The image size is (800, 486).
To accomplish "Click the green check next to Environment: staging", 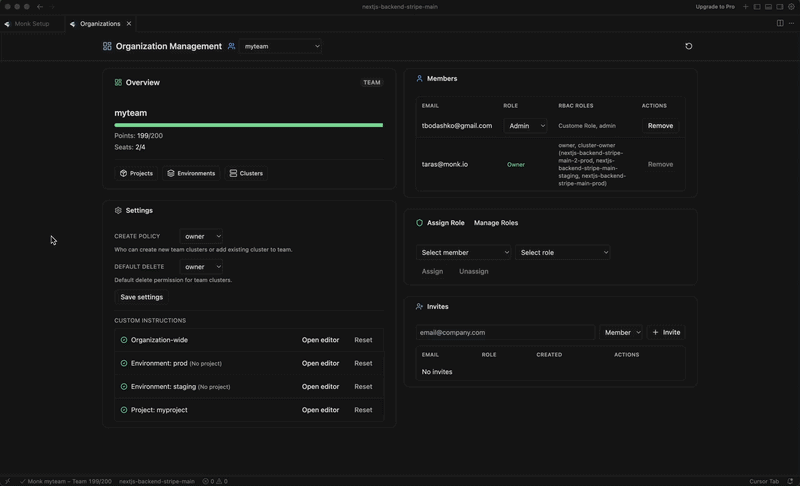I will tap(124, 387).
